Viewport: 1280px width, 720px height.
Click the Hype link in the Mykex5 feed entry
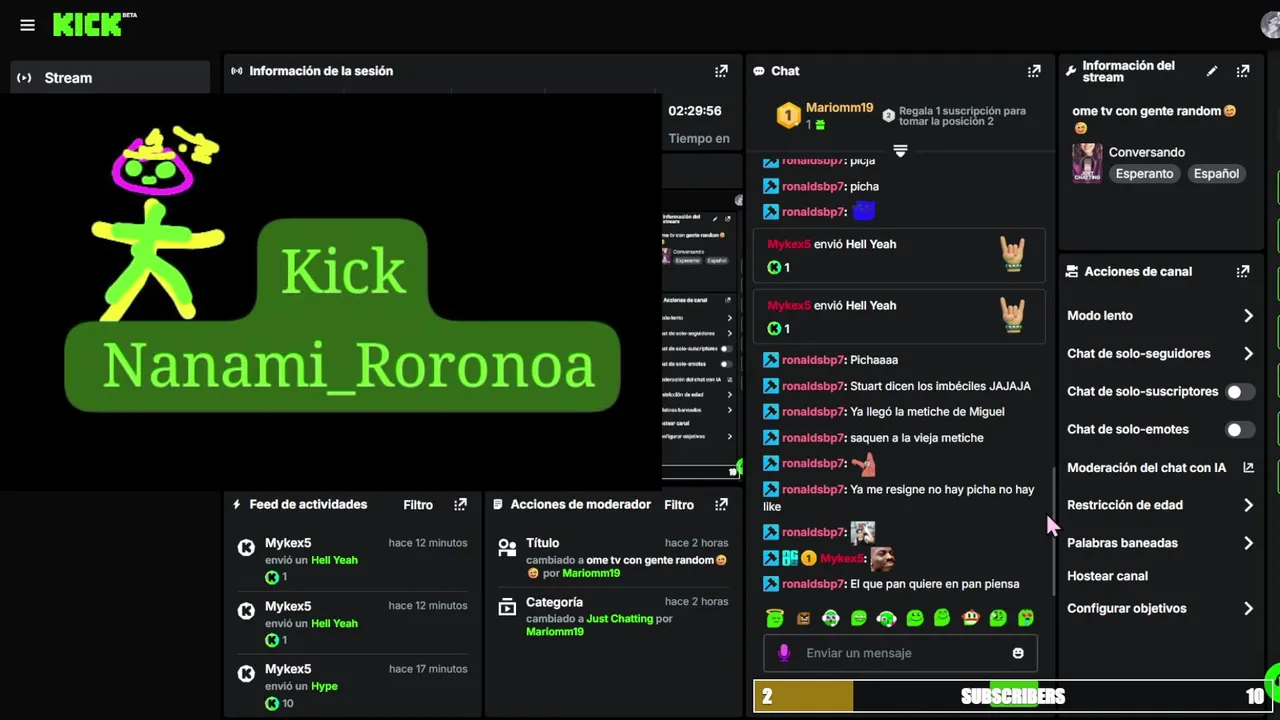click(324, 686)
